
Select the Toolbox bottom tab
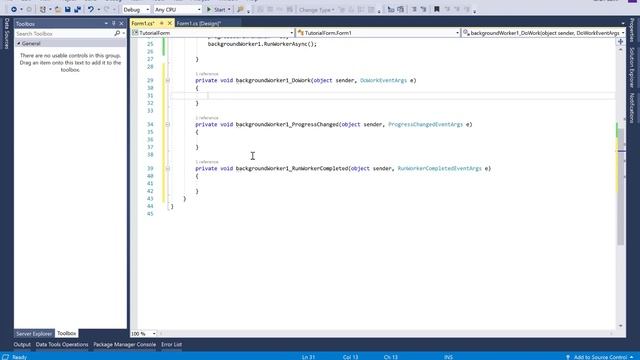click(x=66, y=333)
